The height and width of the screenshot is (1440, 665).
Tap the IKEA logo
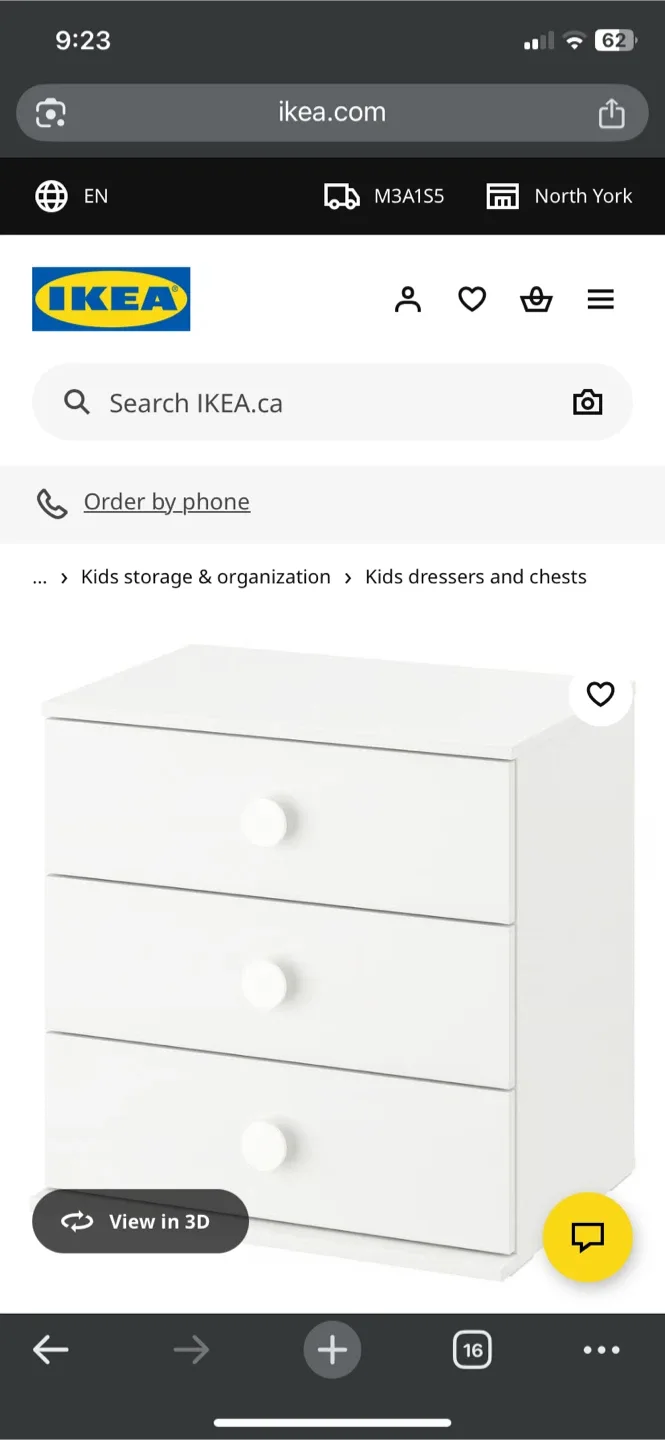(x=111, y=299)
